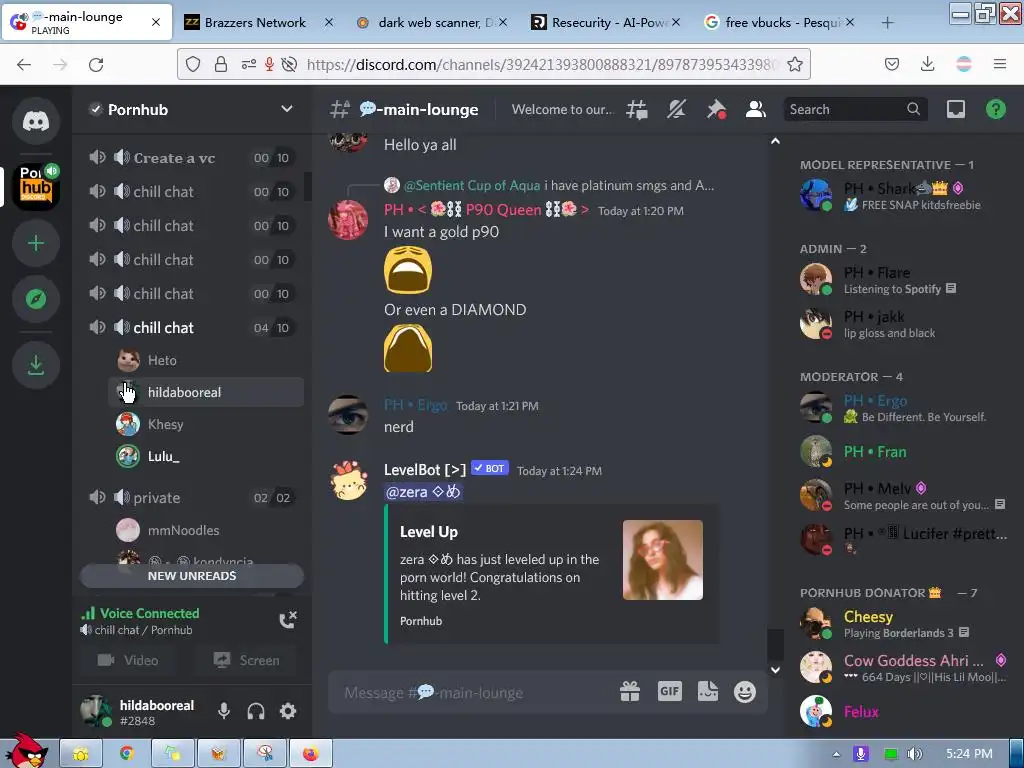Open Discord help question mark icon
Image resolution: width=1024 pixels, height=768 pixels.
click(x=995, y=109)
